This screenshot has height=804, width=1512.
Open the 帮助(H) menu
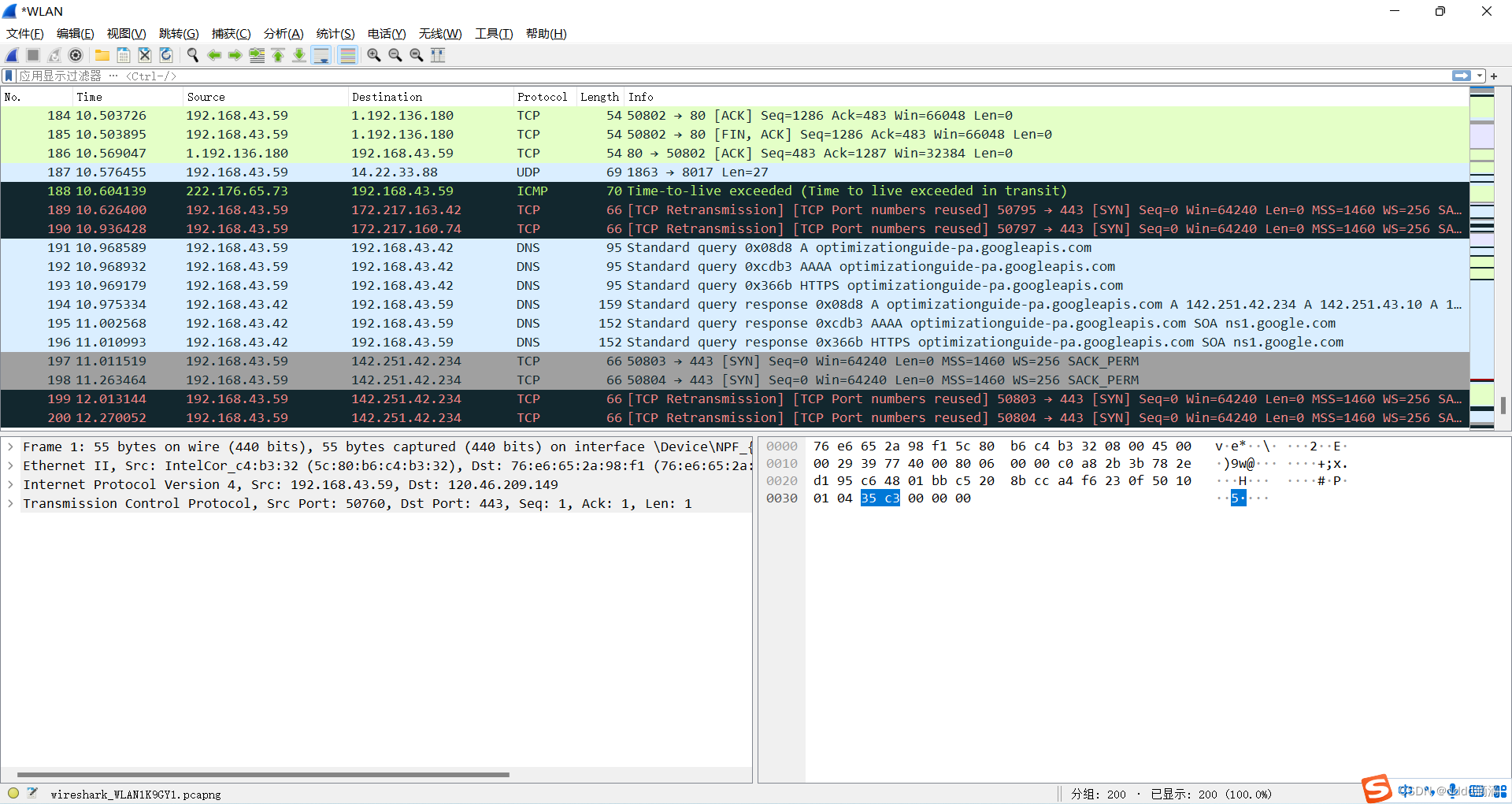[547, 33]
